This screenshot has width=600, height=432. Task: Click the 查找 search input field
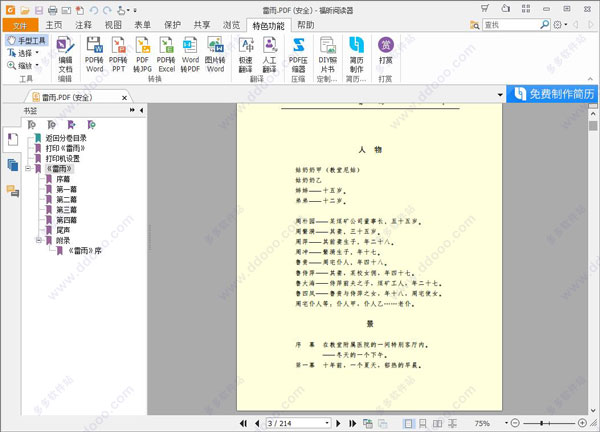click(x=511, y=25)
